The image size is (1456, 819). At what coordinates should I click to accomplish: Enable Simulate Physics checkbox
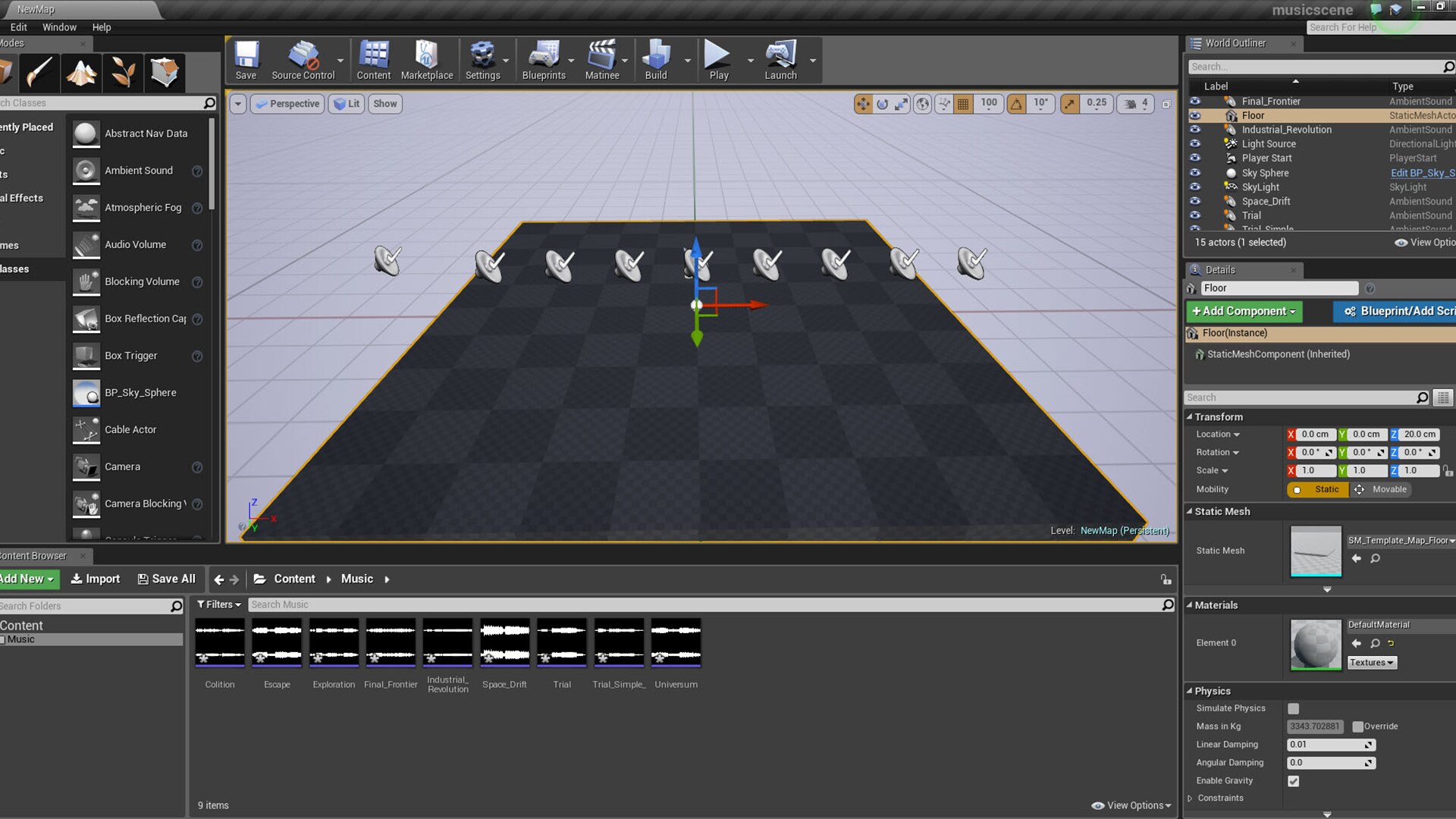(x=1294, y=708)
